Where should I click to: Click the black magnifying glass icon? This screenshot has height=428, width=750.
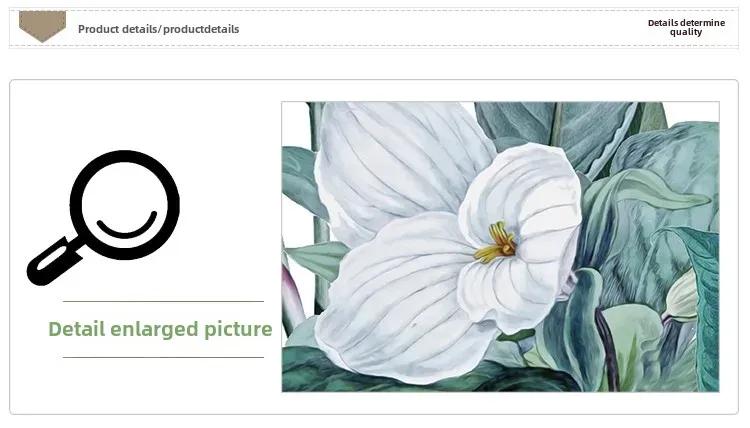pyautogui.click(x=103, y=218)
